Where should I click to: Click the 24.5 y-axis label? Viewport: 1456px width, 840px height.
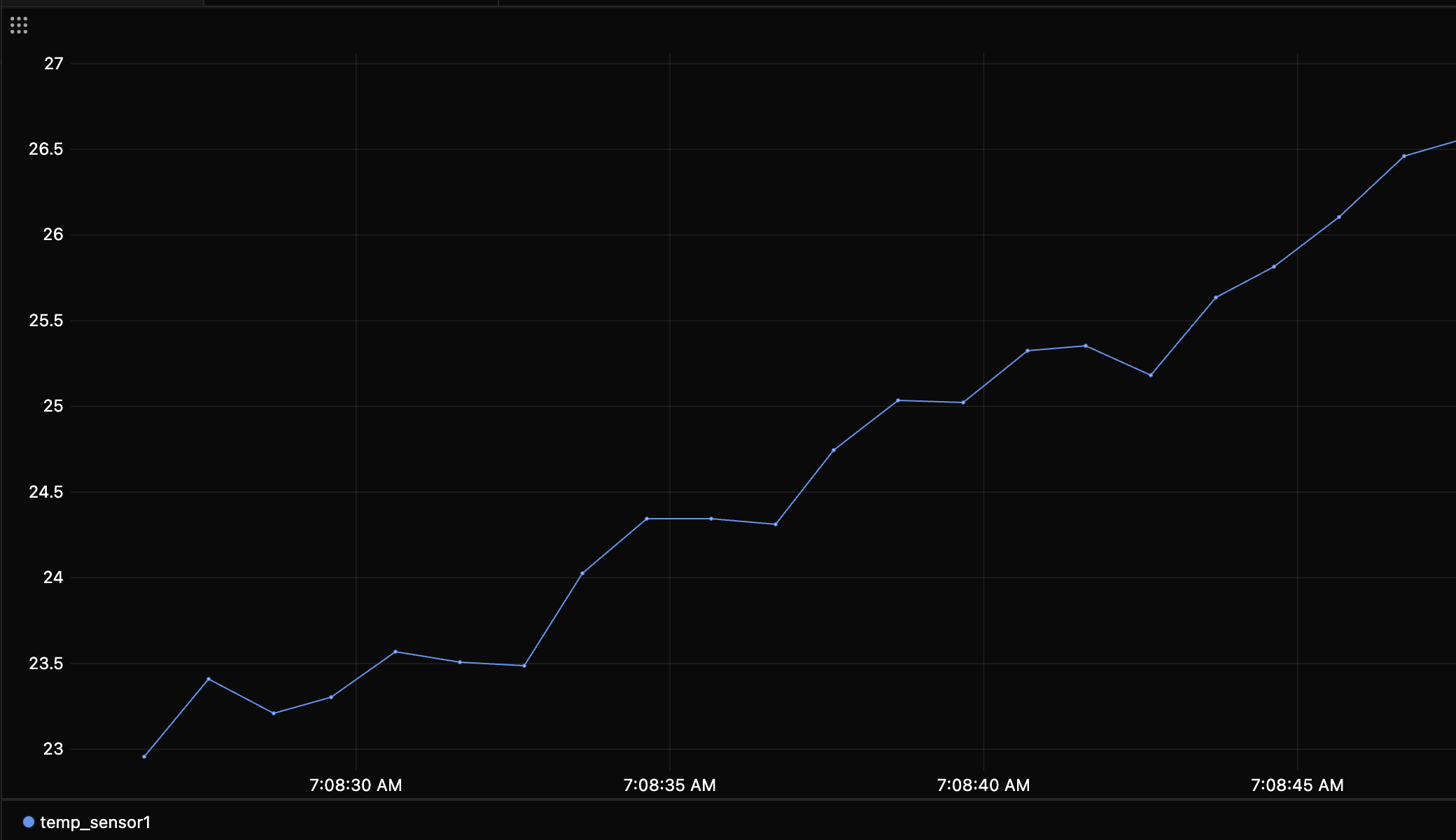click(x=46, y=492)
